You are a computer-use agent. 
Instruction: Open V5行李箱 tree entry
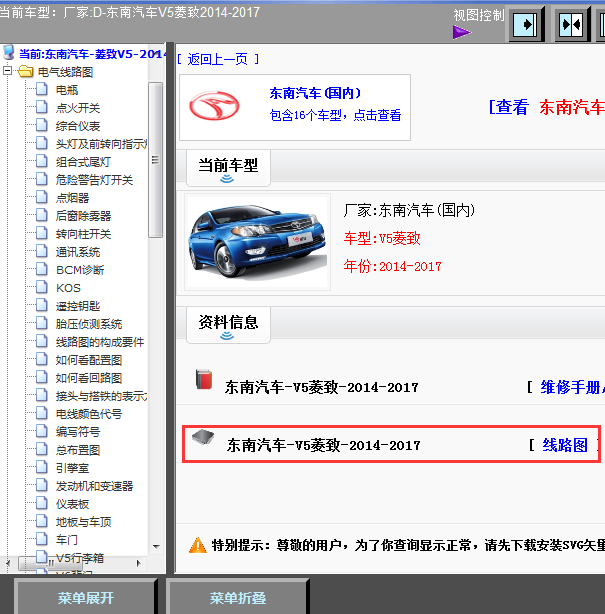80,558
